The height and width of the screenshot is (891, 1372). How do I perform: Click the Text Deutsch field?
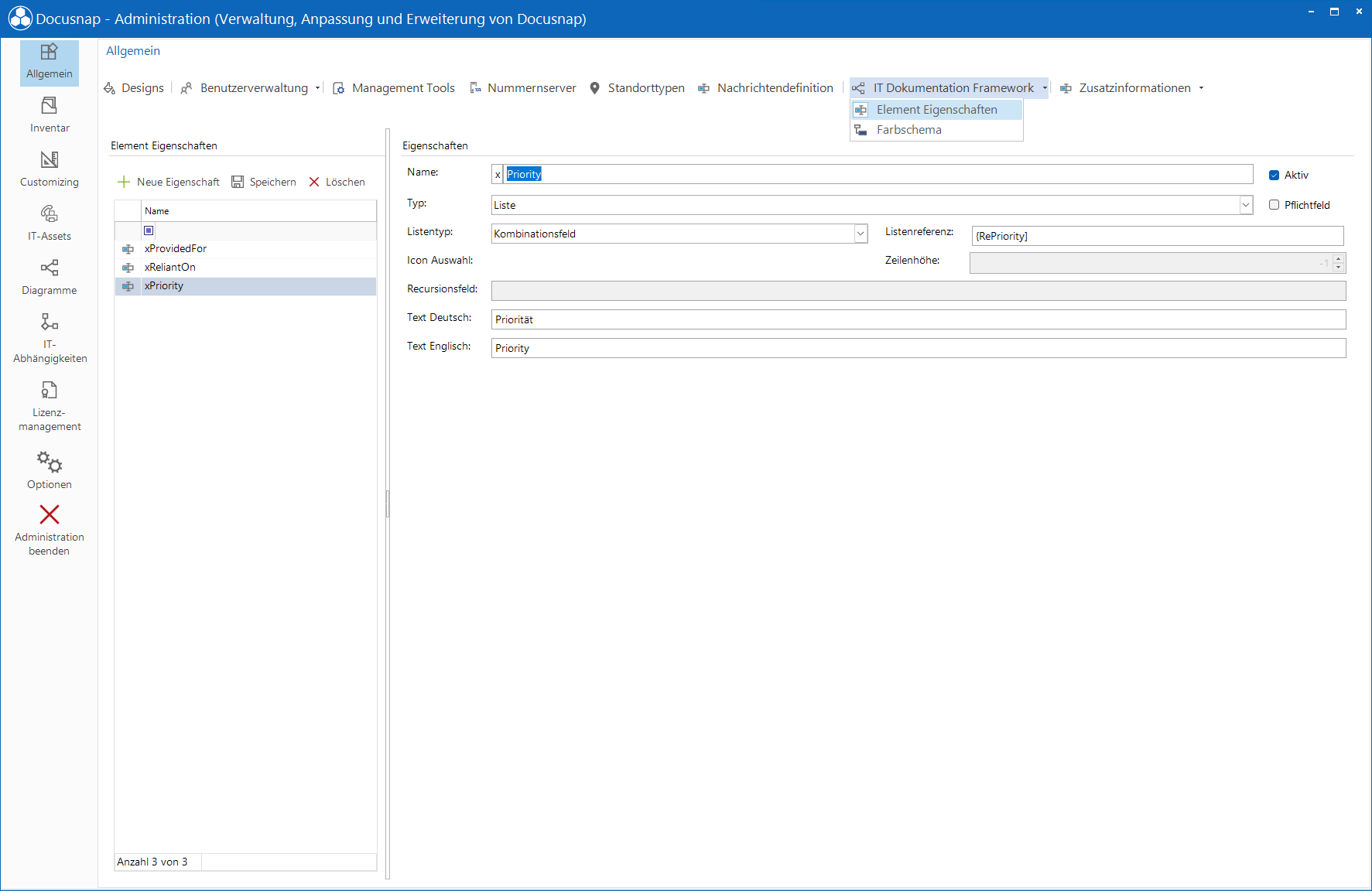click(x=919, y=319)
